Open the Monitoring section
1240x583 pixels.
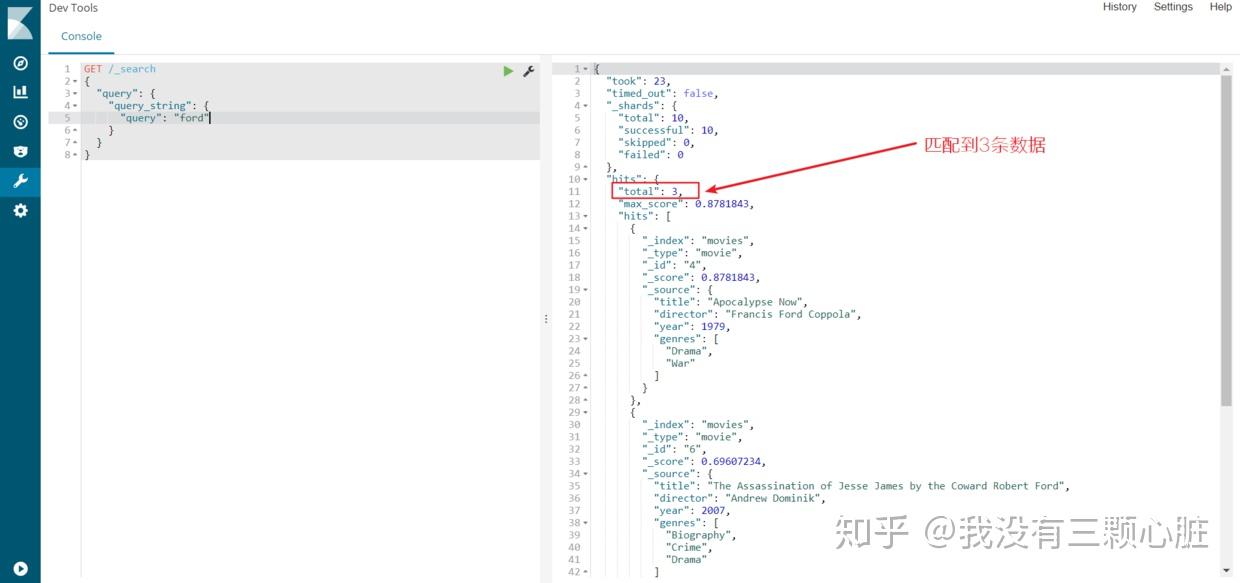[x=20, y=151]
